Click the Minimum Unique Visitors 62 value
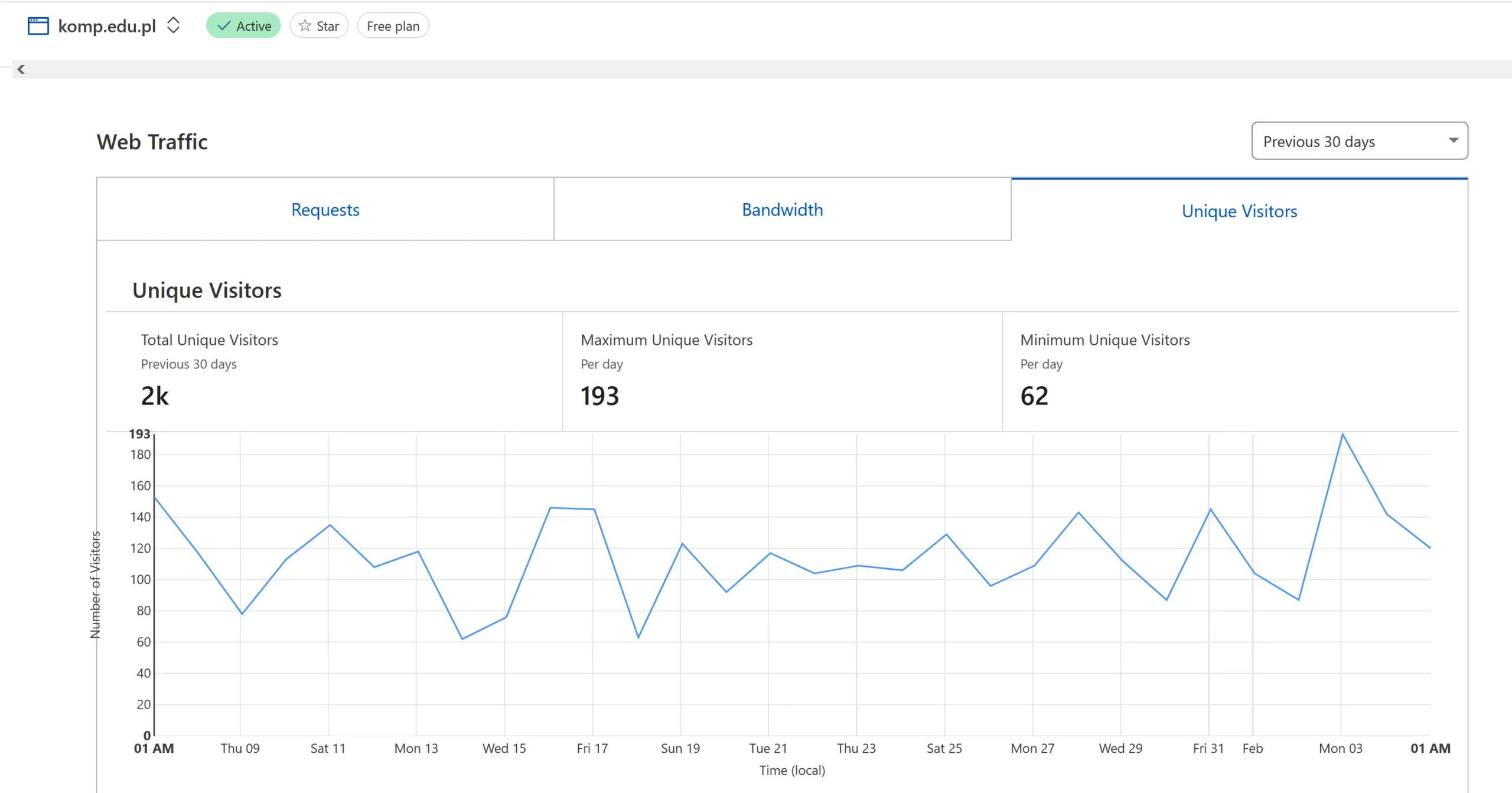Image resolution: width=1512 pixels, height=793 pixels. [x=1034, y=396]
